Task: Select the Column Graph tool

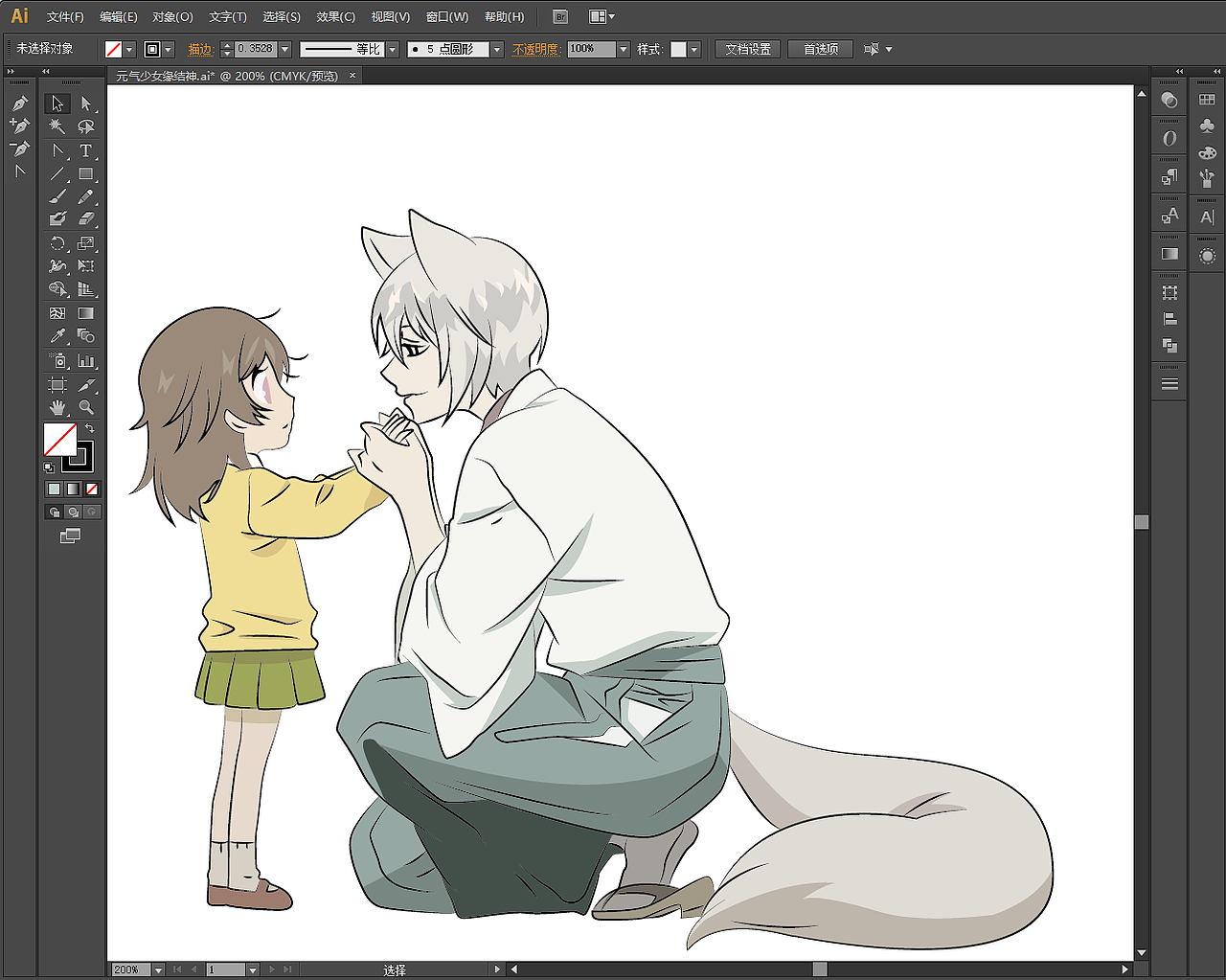Action: [86, 360]
